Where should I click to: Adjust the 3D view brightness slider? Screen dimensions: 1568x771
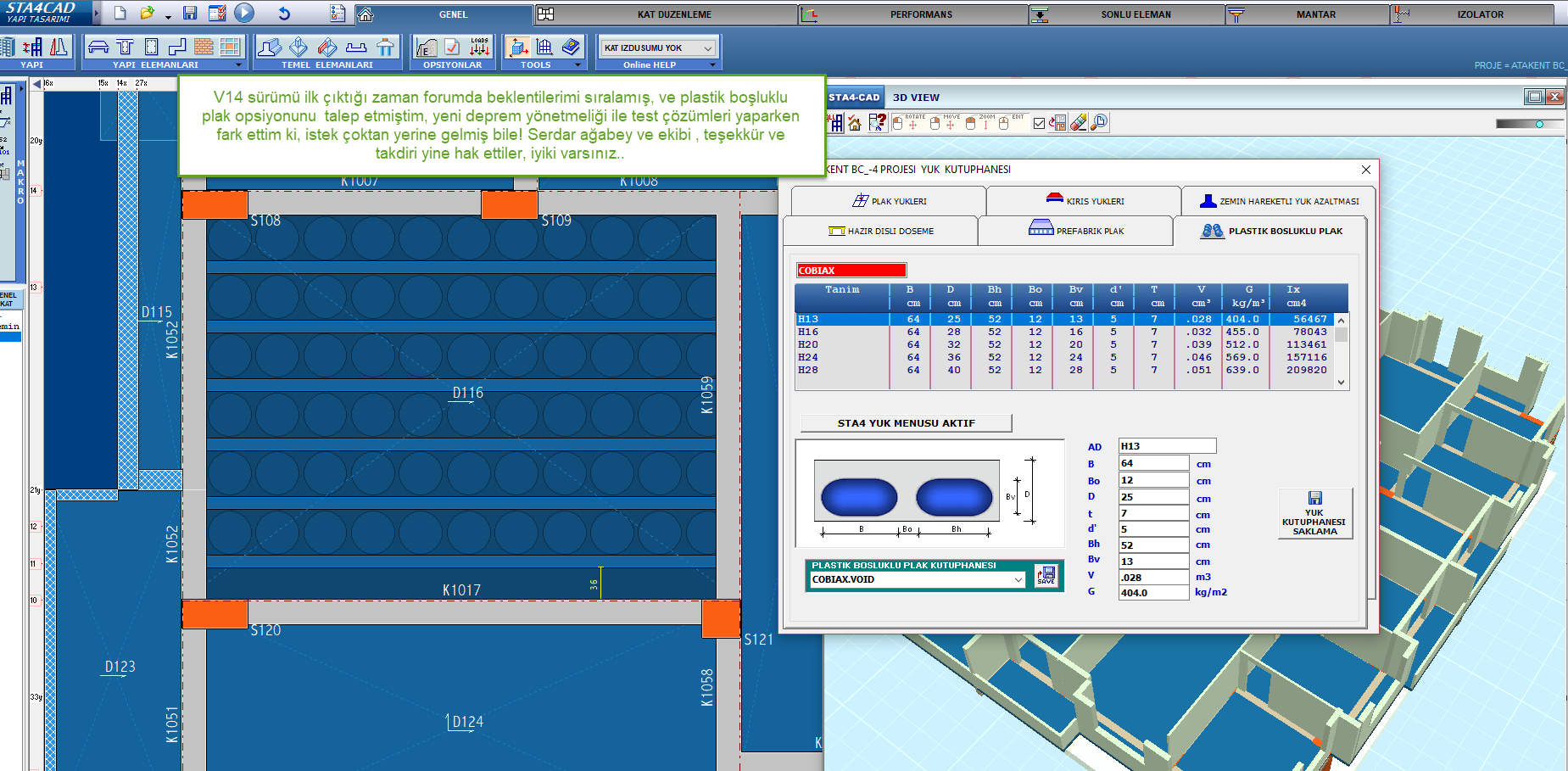click(1539, 124)
